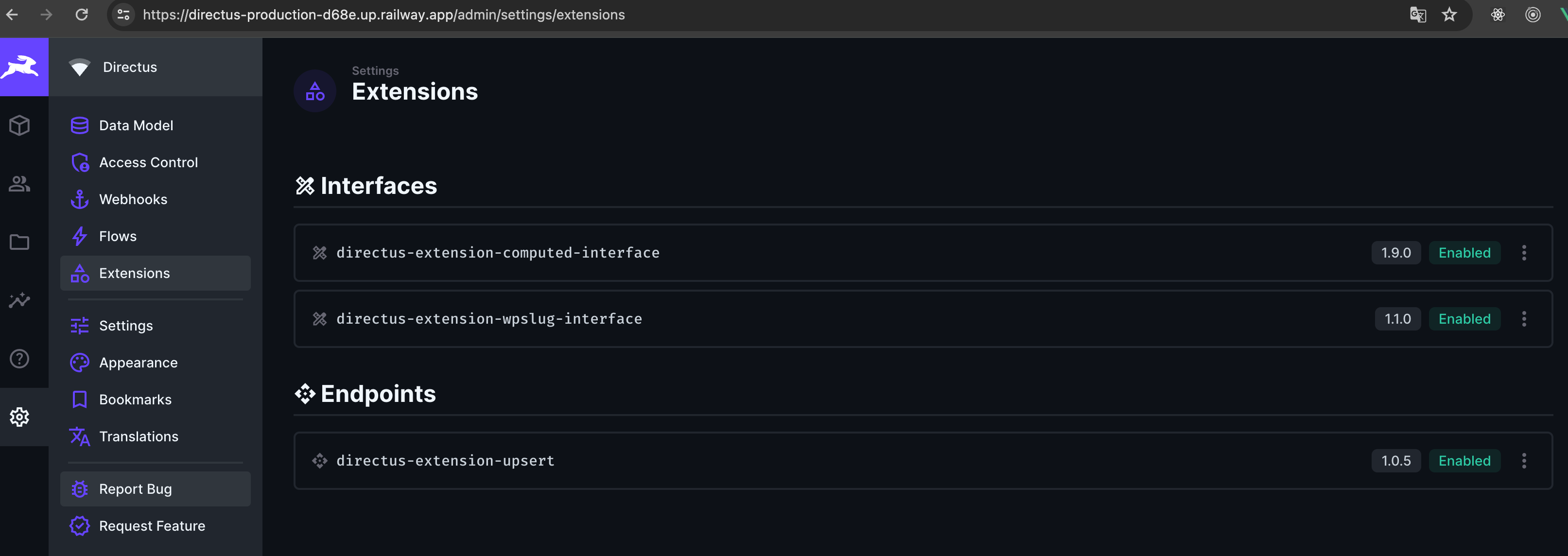
Task: Toggle Enabled status of wpslug-interface
Action: (x=1464, y=319)
